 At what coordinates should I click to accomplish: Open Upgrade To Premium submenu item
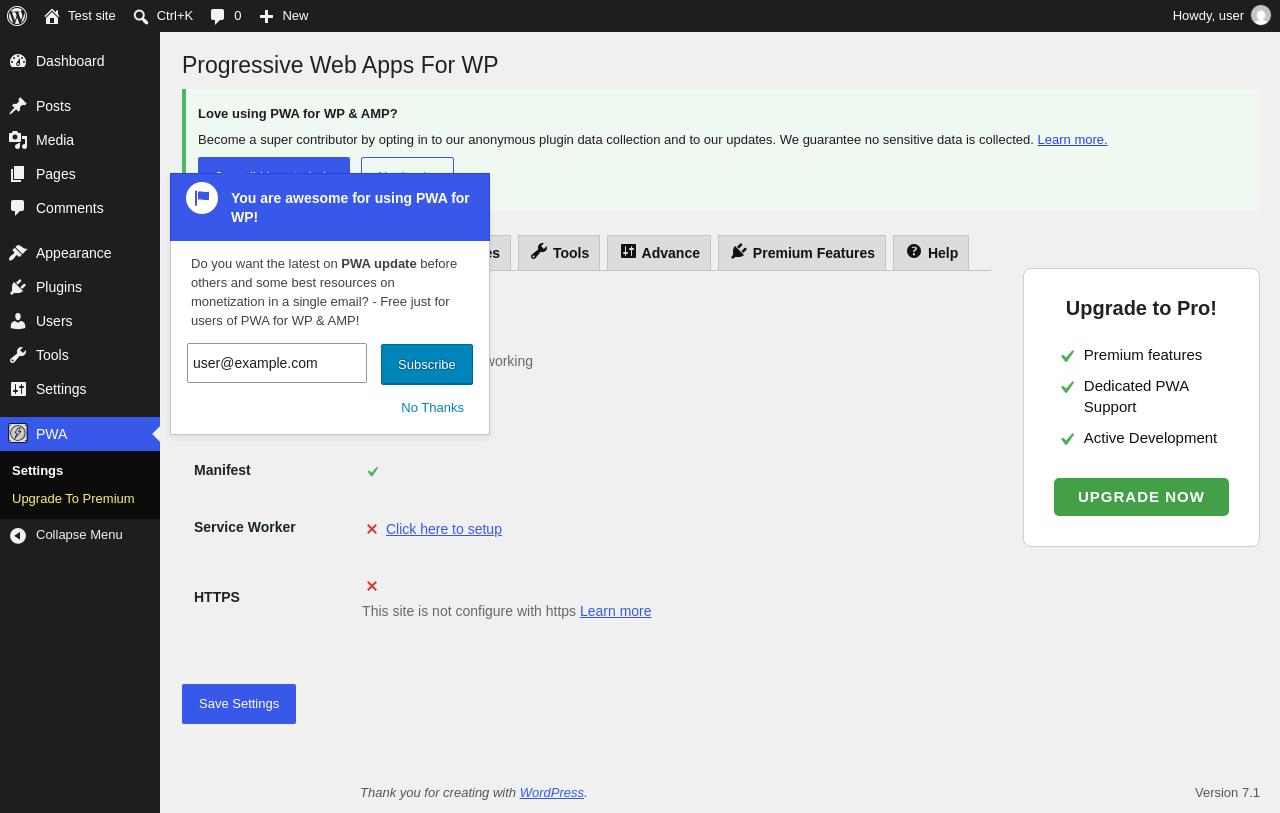pyautogui.click(x=73, y=498)
